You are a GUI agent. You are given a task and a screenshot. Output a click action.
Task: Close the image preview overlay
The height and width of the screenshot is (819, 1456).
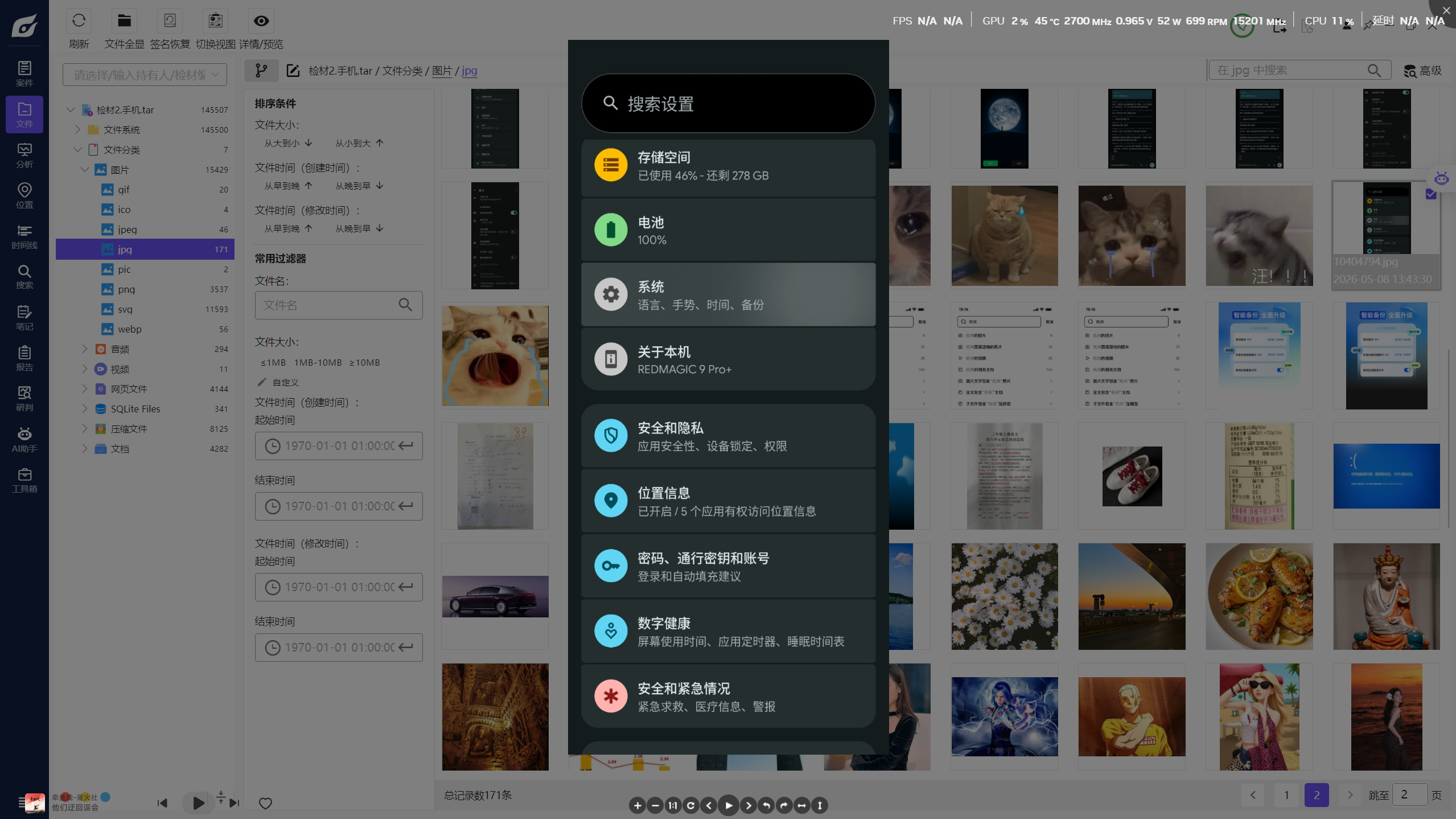tap(1446, 10)
